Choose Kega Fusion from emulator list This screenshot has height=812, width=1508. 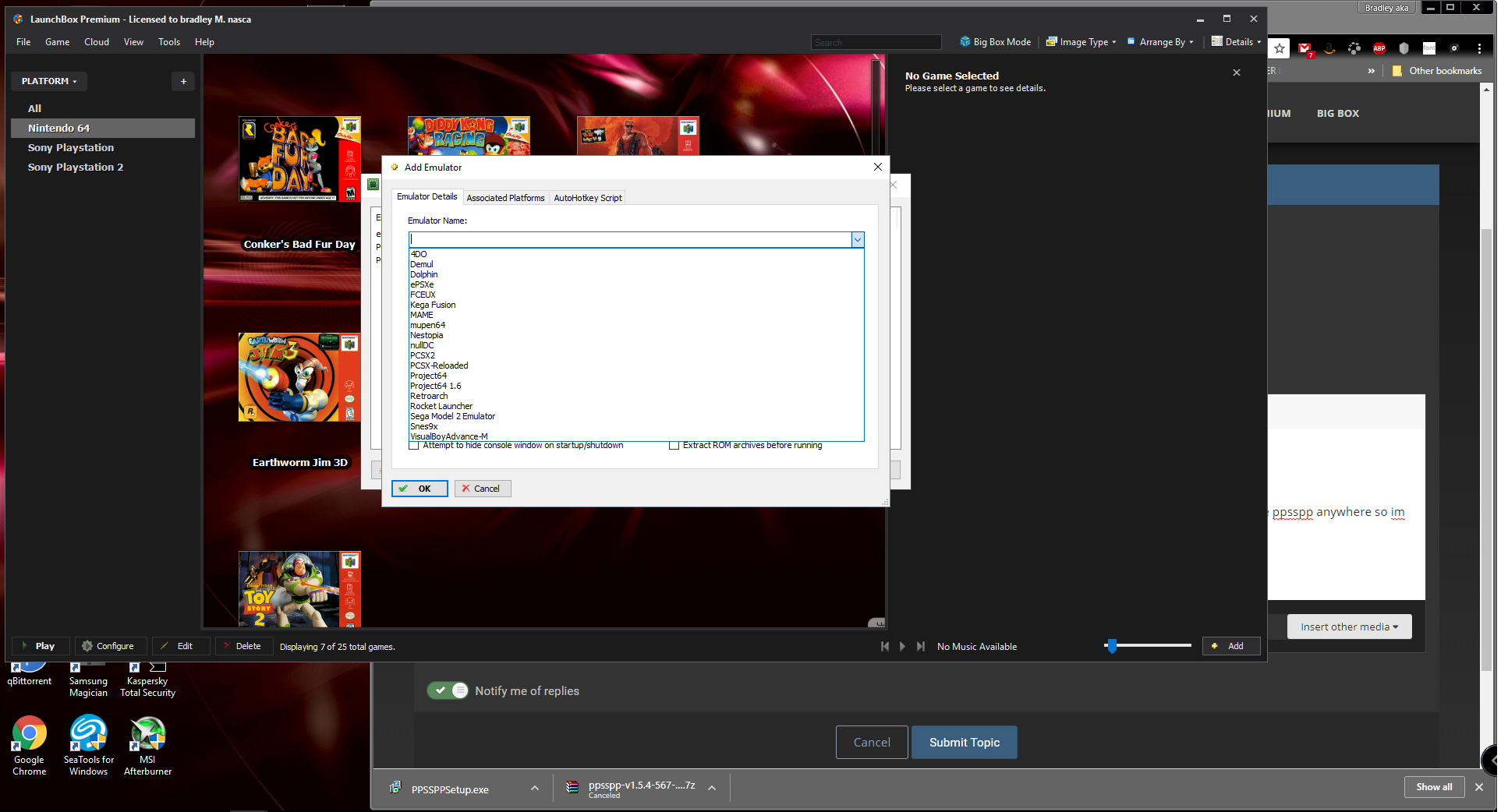click(x=636, y=305)
